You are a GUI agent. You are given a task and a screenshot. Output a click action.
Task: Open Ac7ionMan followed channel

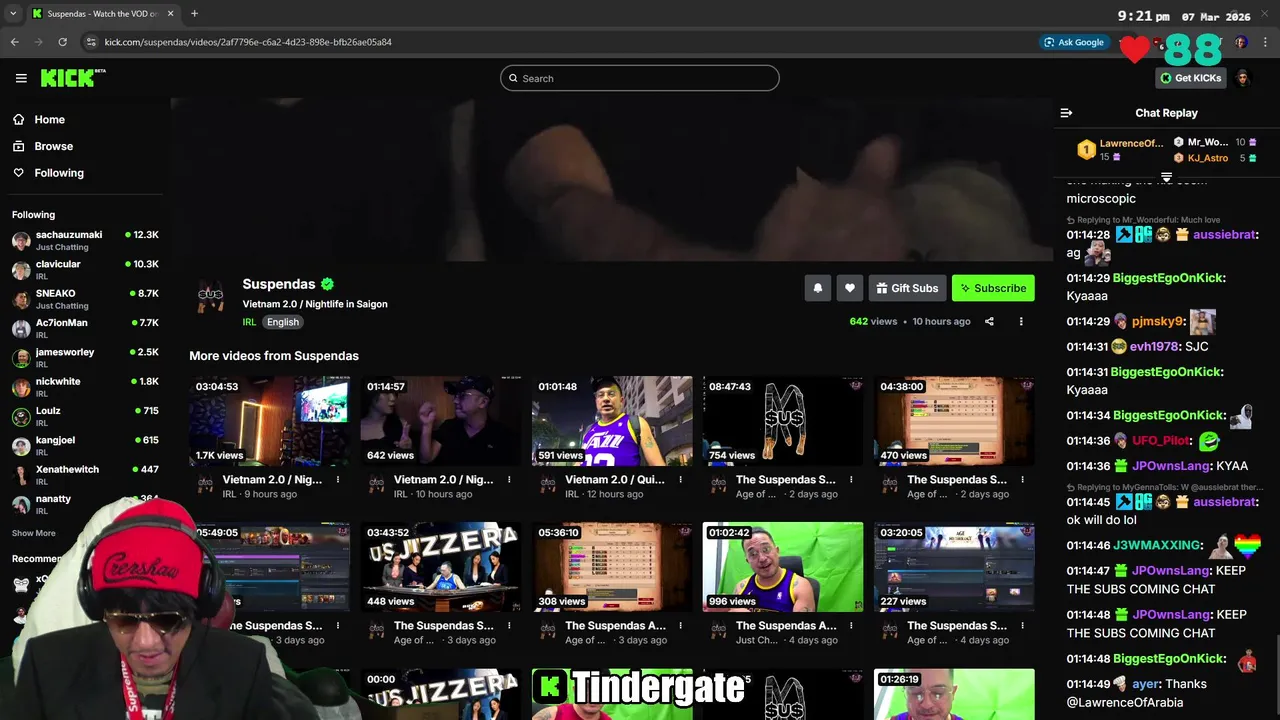click(x=85, y=328)
